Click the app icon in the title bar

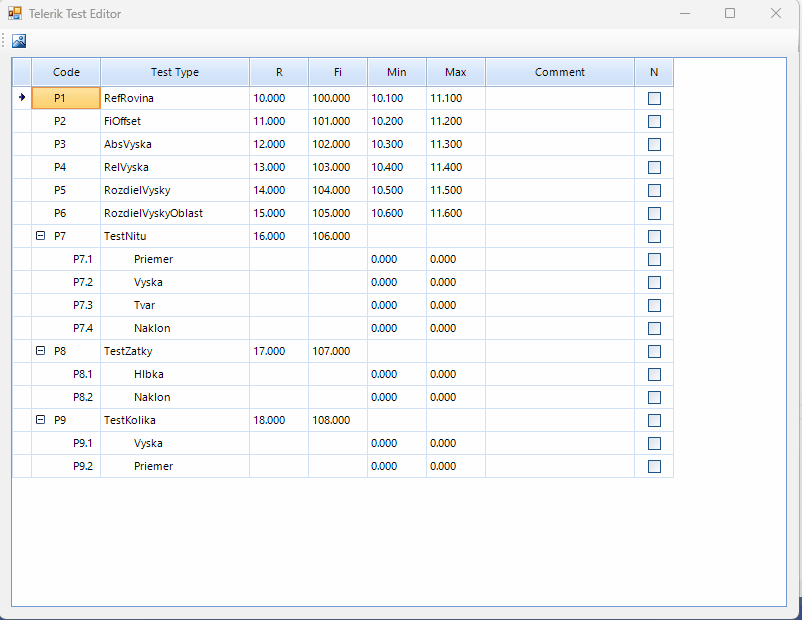point(15,14)
